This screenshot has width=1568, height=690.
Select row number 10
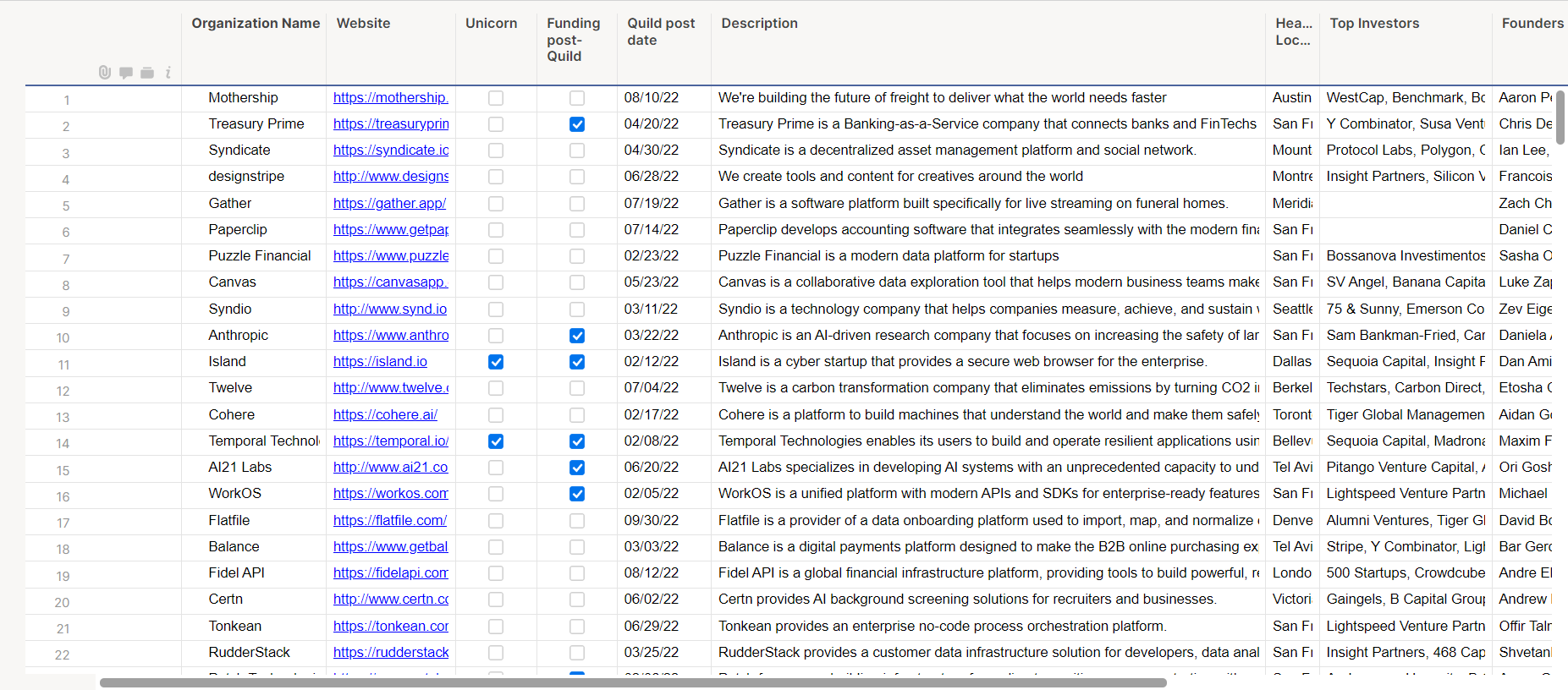coord(63,338)
